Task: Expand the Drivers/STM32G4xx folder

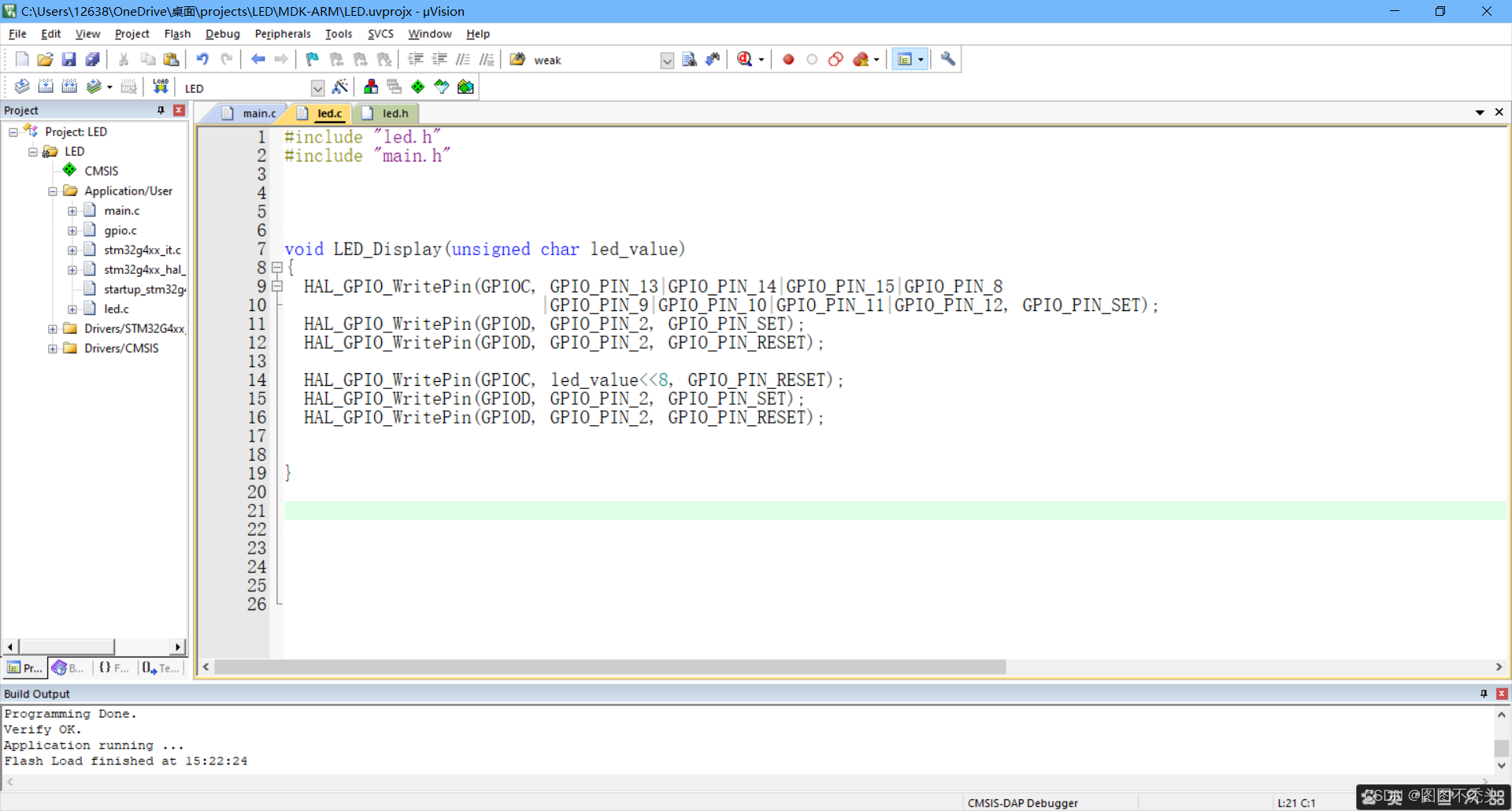Action: coord(52,328)
